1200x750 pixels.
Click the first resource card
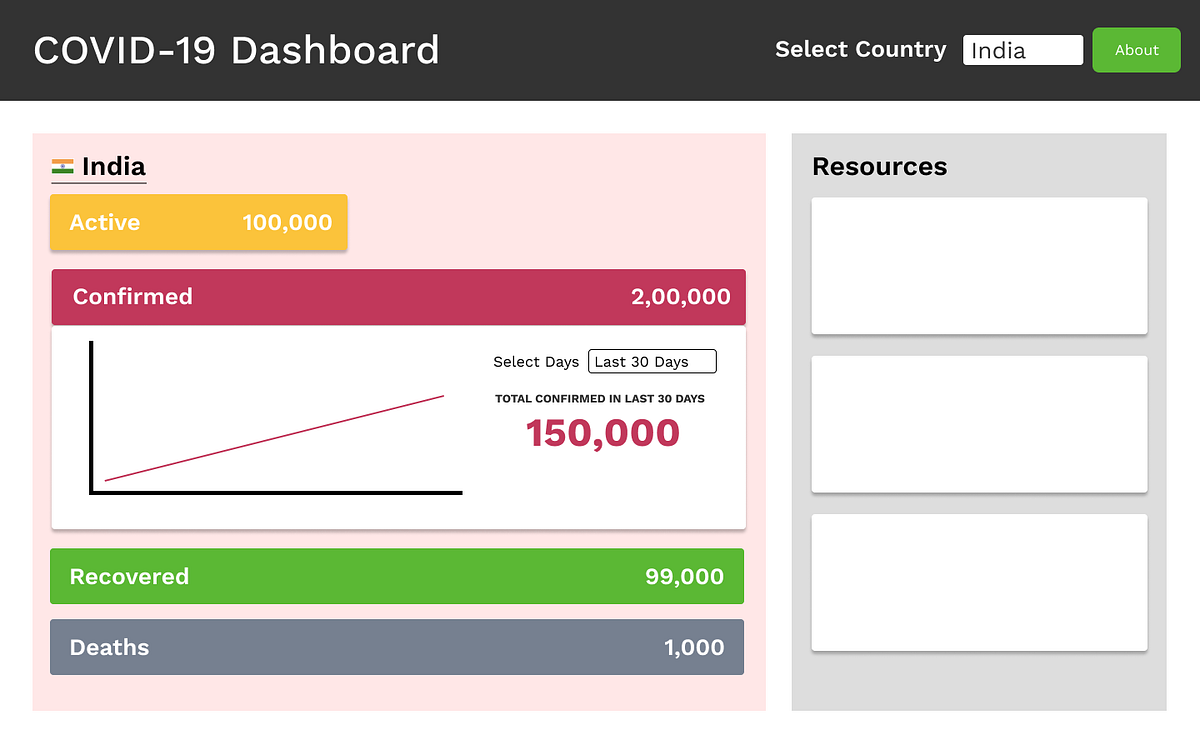979,265
